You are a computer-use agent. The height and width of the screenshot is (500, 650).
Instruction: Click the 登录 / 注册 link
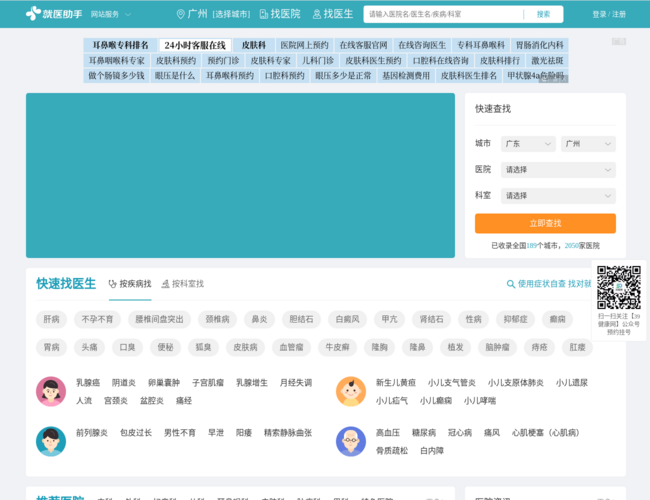609,14
